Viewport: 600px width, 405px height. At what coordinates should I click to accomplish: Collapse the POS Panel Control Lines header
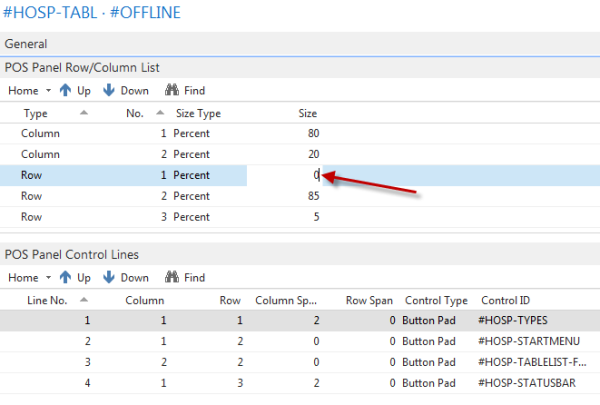(72, 254)
